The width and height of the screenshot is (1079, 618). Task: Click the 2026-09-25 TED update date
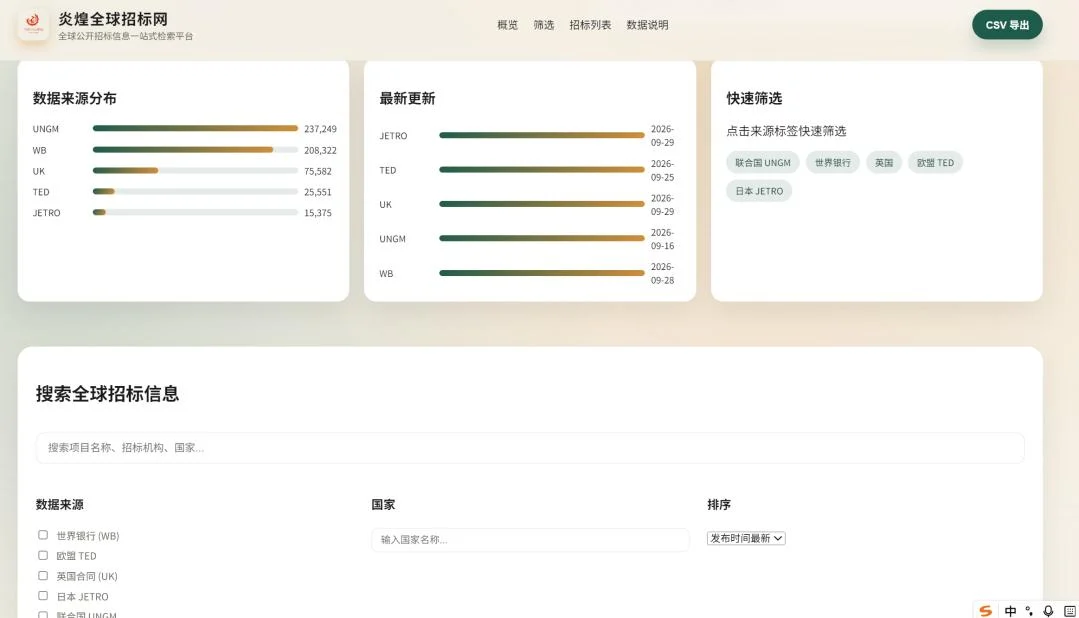[x=663, y=170]
